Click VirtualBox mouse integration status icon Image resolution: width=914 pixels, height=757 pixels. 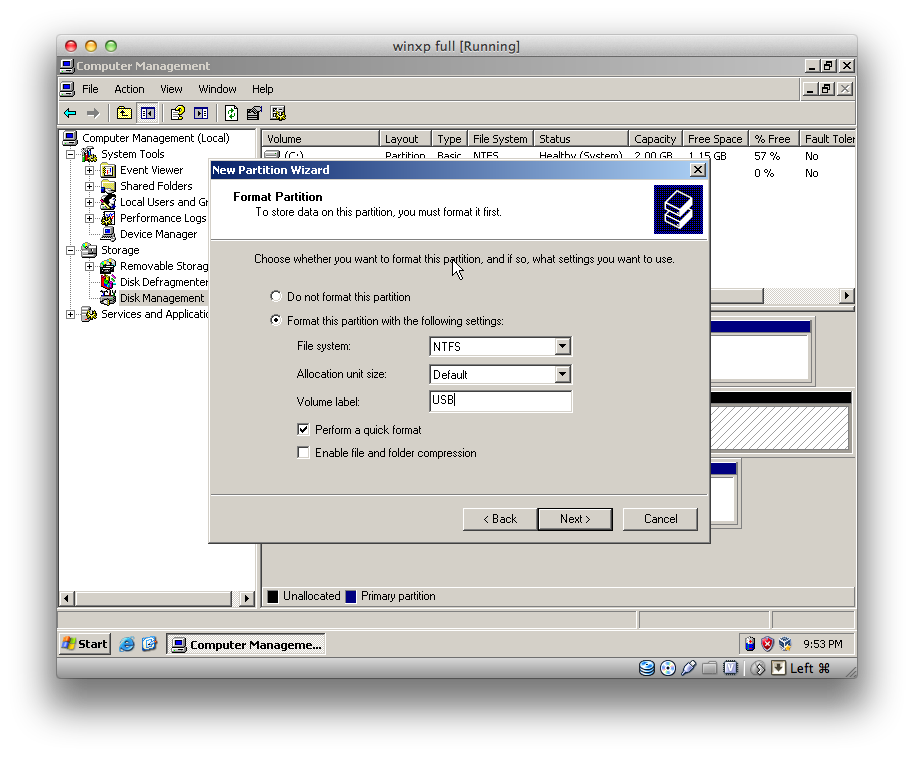pos(758,668)
